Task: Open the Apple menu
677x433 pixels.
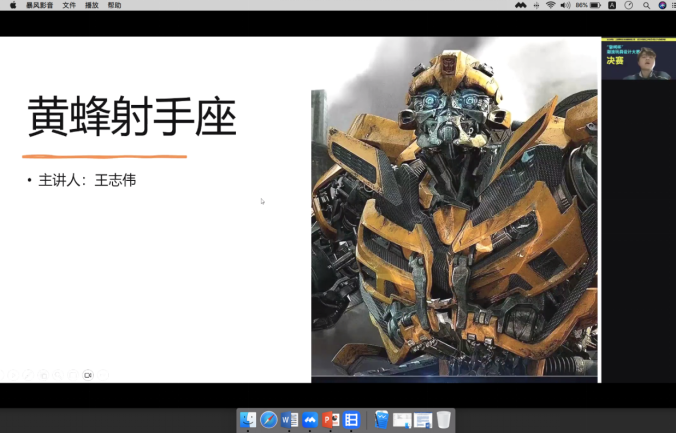Action: pyautogui.click(x=13, y=5)
